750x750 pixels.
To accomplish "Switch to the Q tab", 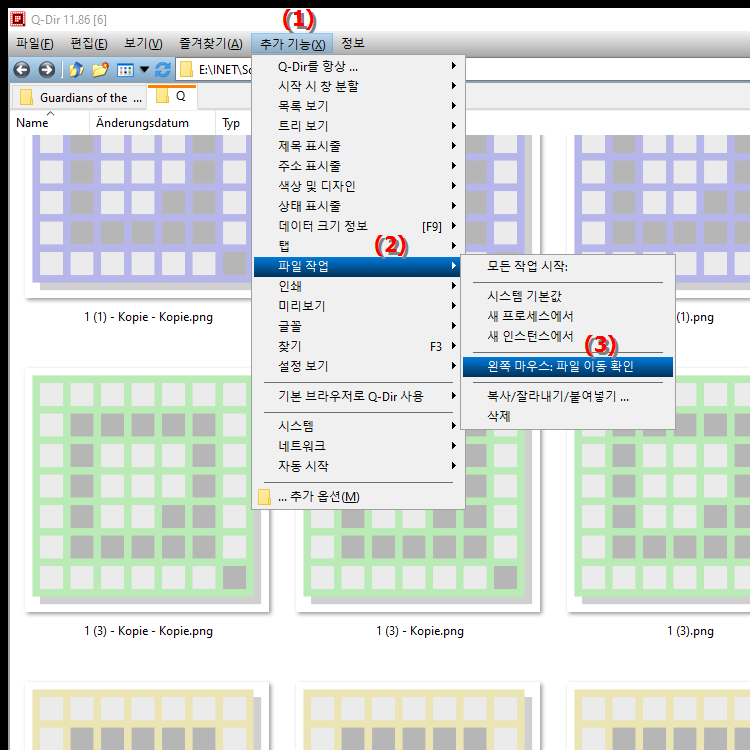I will pos(172,97).
